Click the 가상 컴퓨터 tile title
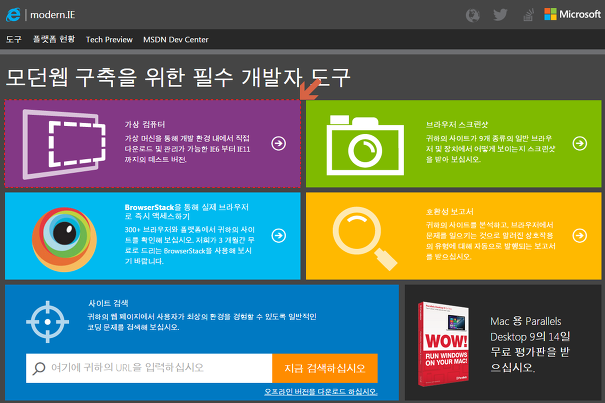This screenshot has width=605, height=403. point(145,124)
